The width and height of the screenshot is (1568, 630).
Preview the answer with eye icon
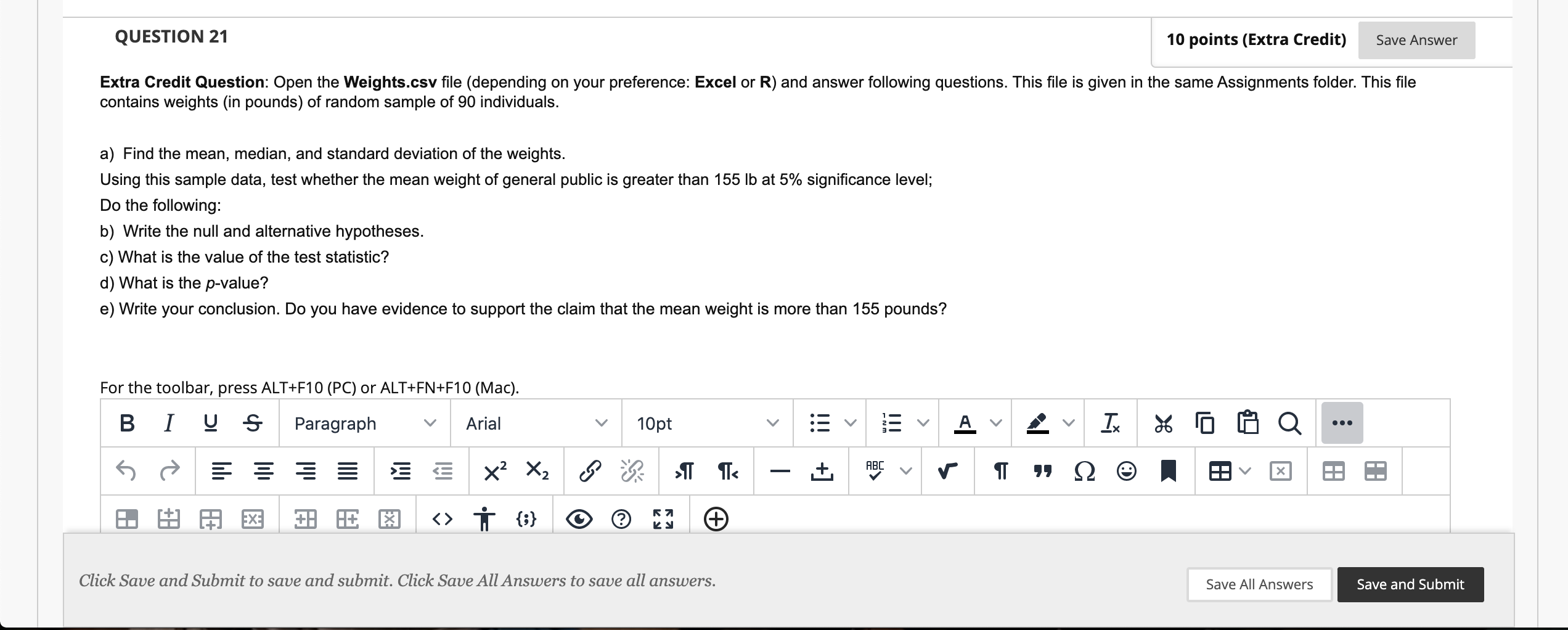pyautogui.click(x=579, y=520)
